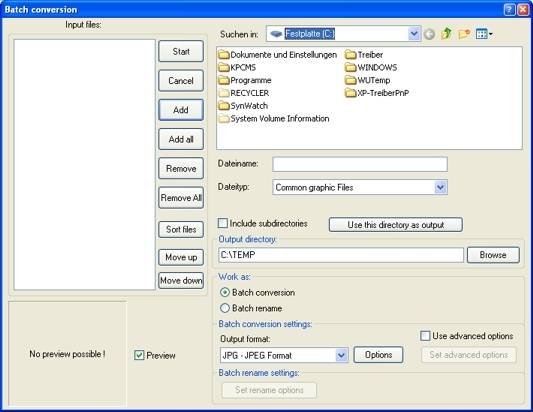Click the Browse button
Screen dimensions: 533x412
pyautogui.click(x=493, y=255)
